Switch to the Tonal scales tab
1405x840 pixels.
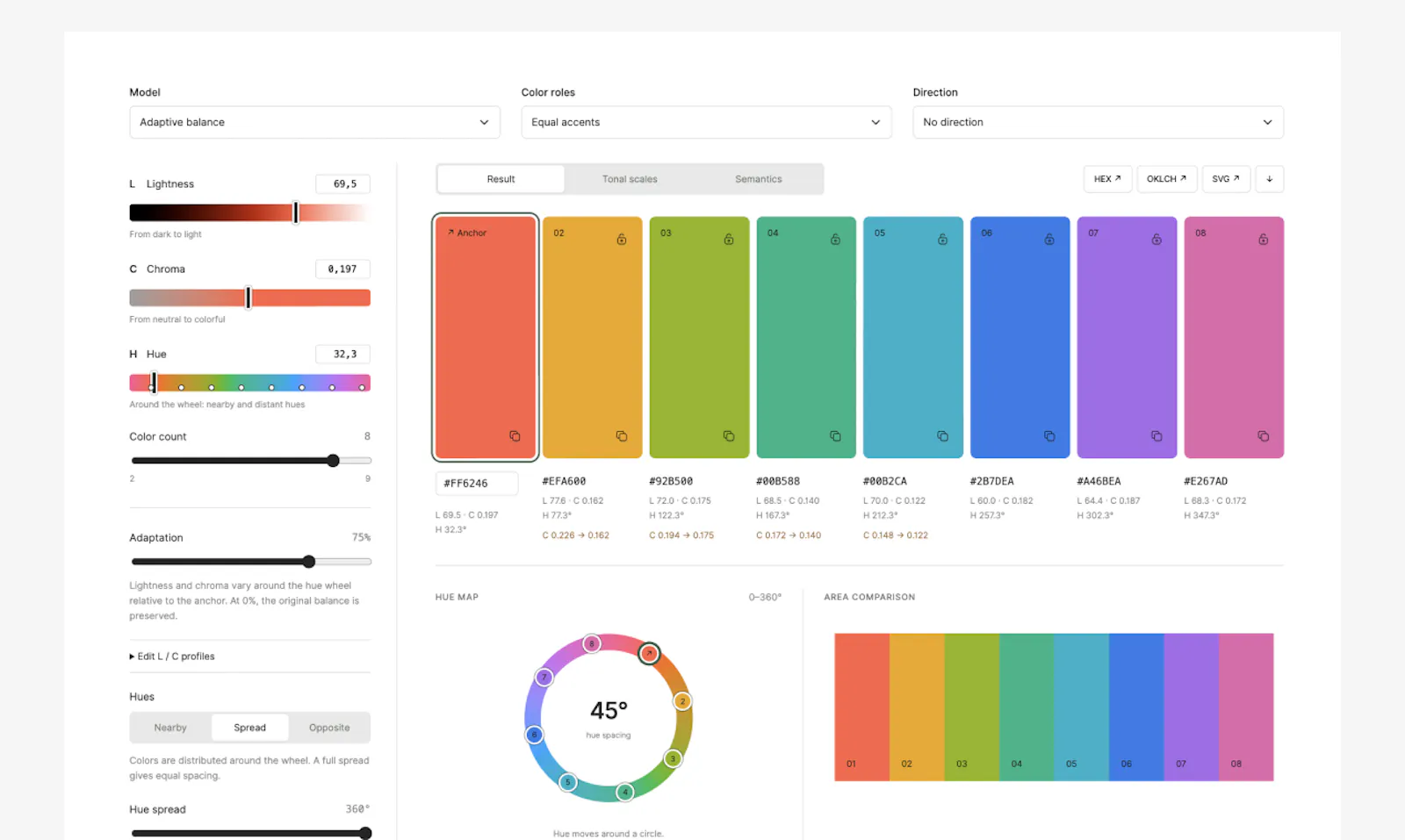[630, 179]
